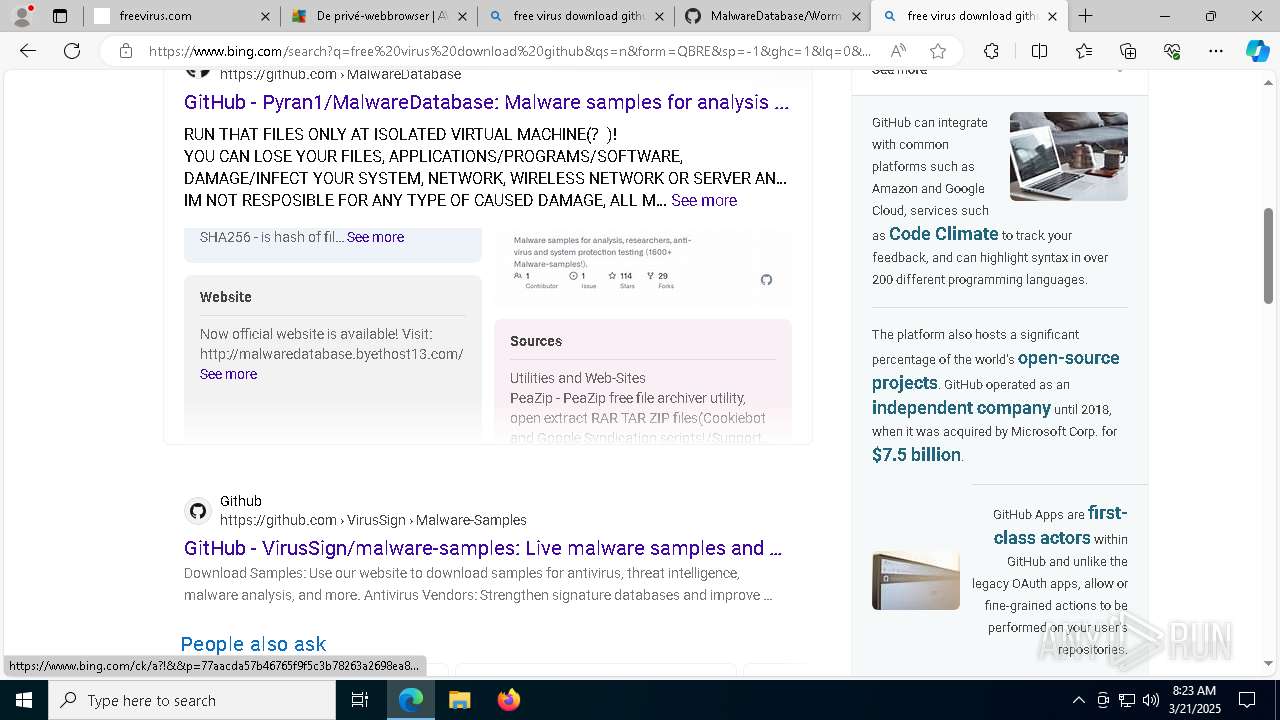
Task: Open the Favorites list icon
Action: pos(1084,51)
